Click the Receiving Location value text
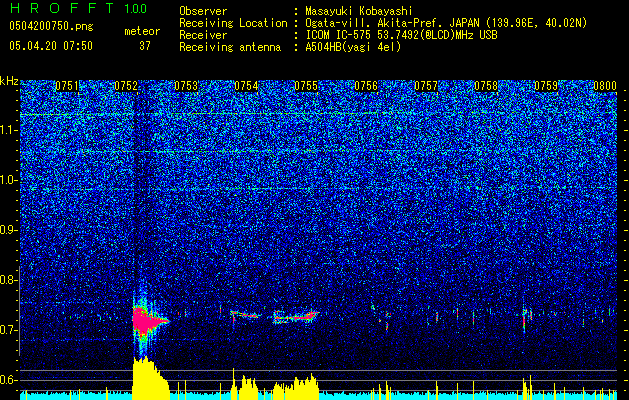This screenshot has width=629, height=400. [x=445, y=23]
